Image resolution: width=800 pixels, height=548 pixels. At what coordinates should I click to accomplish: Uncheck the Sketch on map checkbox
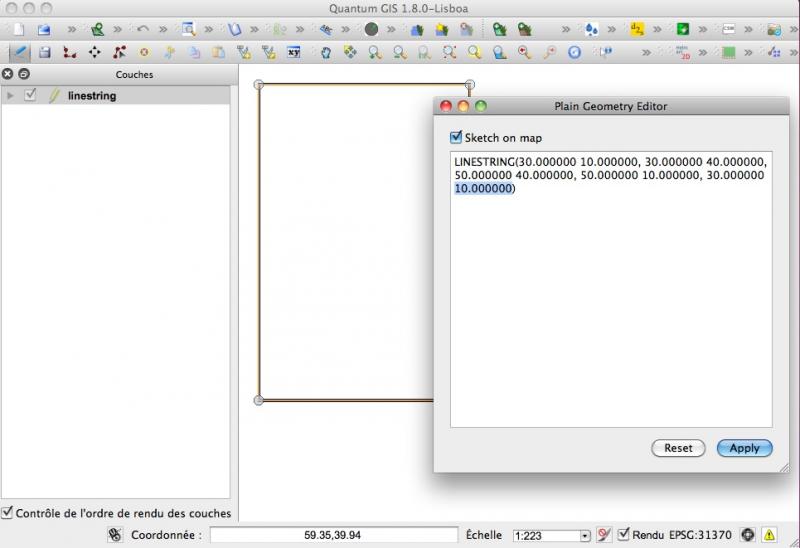point(457,138)
